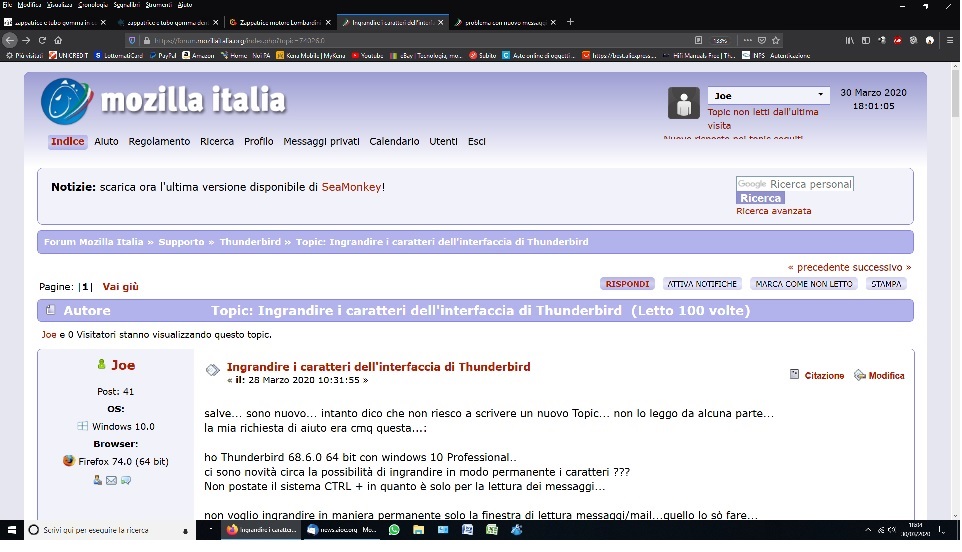This screenshot has height=552, width=962.
Task: Click MARCA COME NON LETTO button
Action: (804, 284)
